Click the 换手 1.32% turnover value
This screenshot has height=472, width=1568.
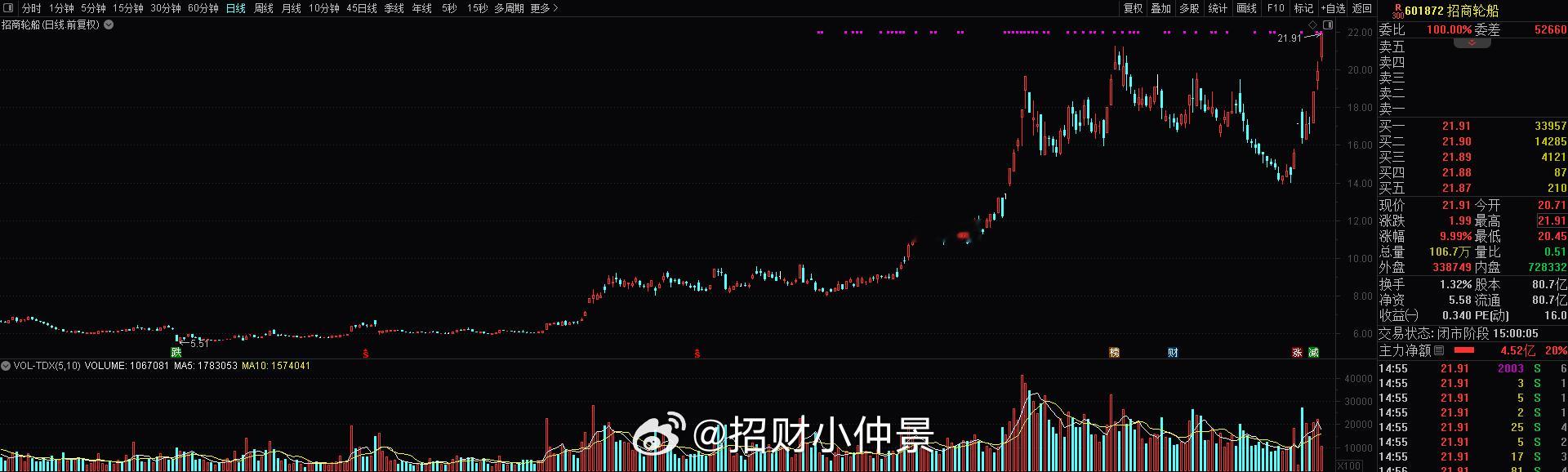tap(1455, 283)
